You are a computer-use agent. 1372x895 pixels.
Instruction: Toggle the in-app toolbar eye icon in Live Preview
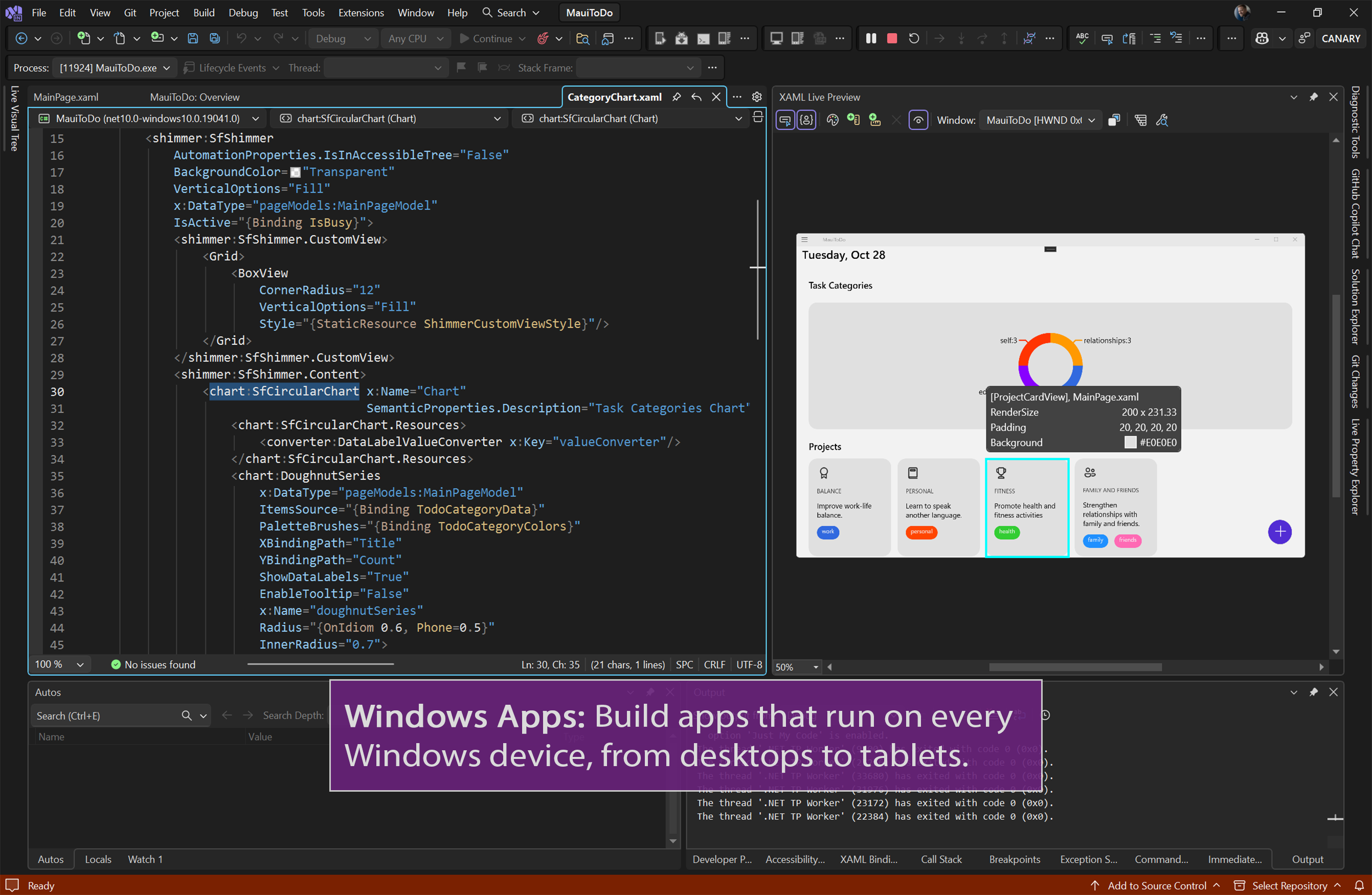(918, 120)
